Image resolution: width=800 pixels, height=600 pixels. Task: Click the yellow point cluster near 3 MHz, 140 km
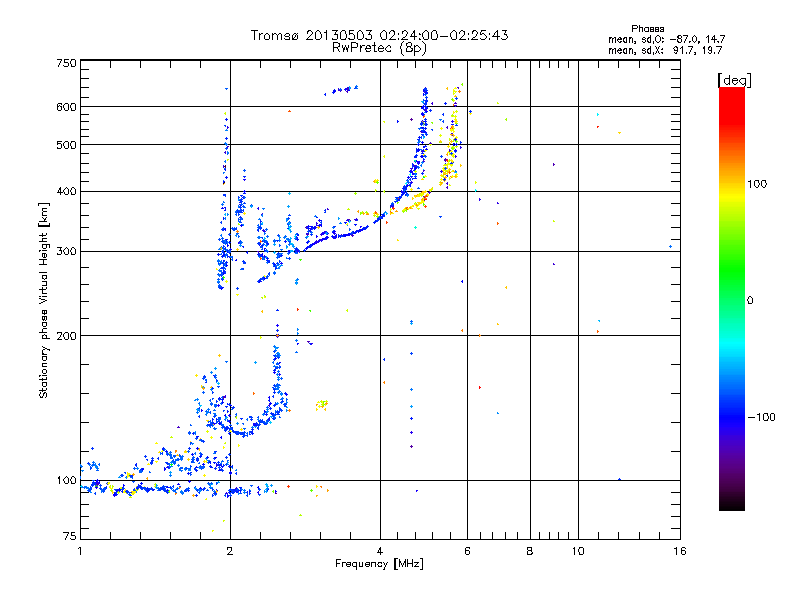[321, 405]
